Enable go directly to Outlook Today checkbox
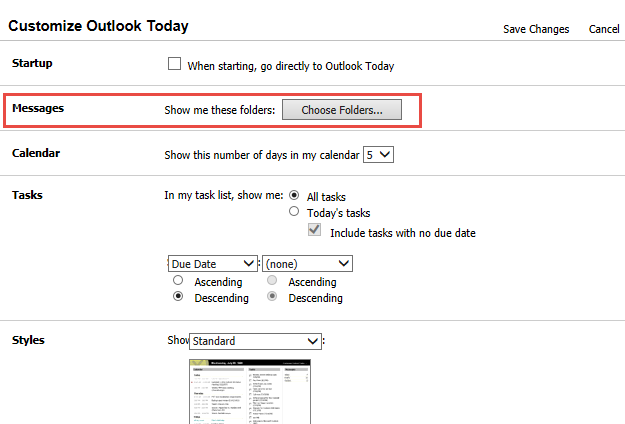 click(174, 64)
